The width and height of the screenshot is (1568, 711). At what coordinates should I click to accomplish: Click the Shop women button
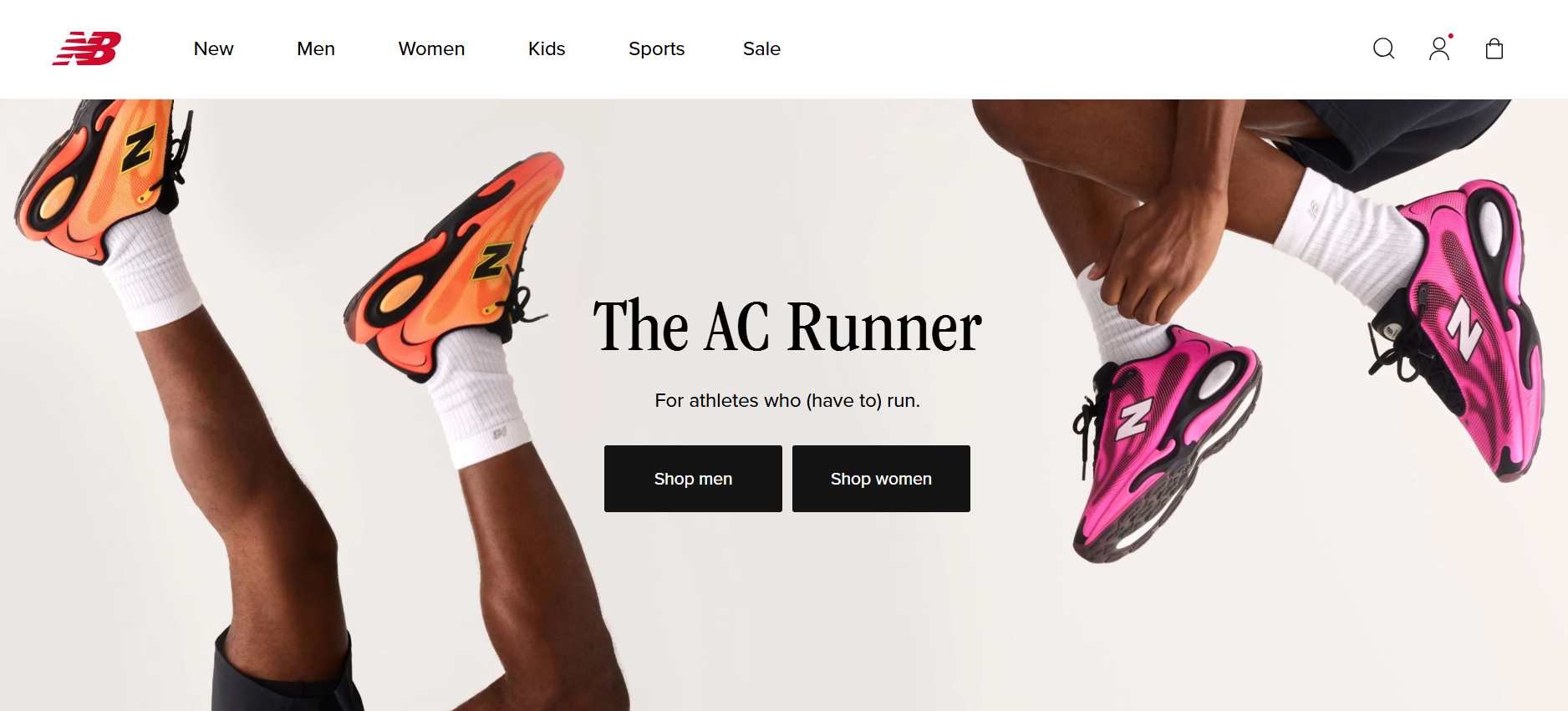tap(881, 479)
